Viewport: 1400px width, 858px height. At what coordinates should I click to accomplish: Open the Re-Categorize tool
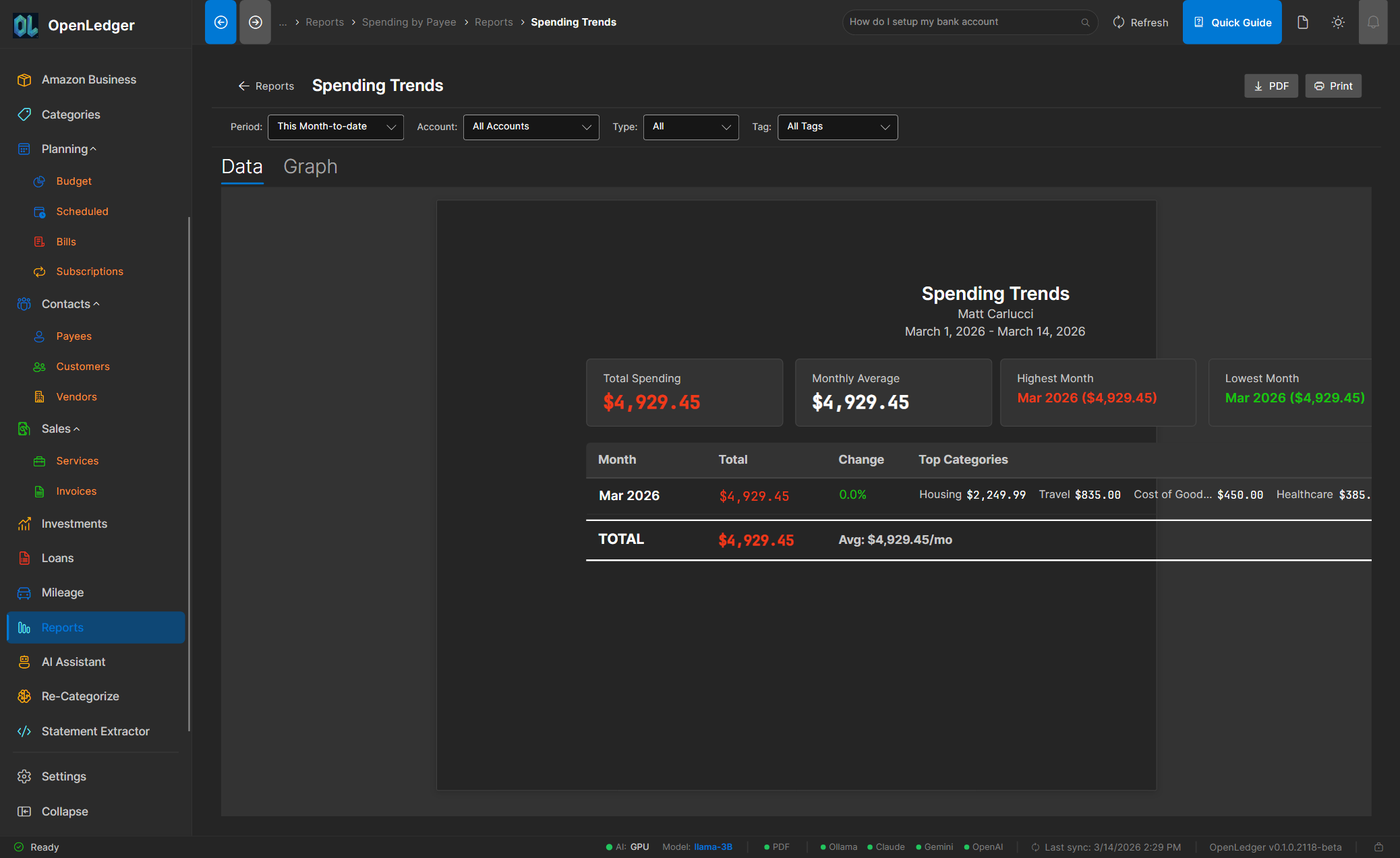pyautogui.click(x=80, y=696)
